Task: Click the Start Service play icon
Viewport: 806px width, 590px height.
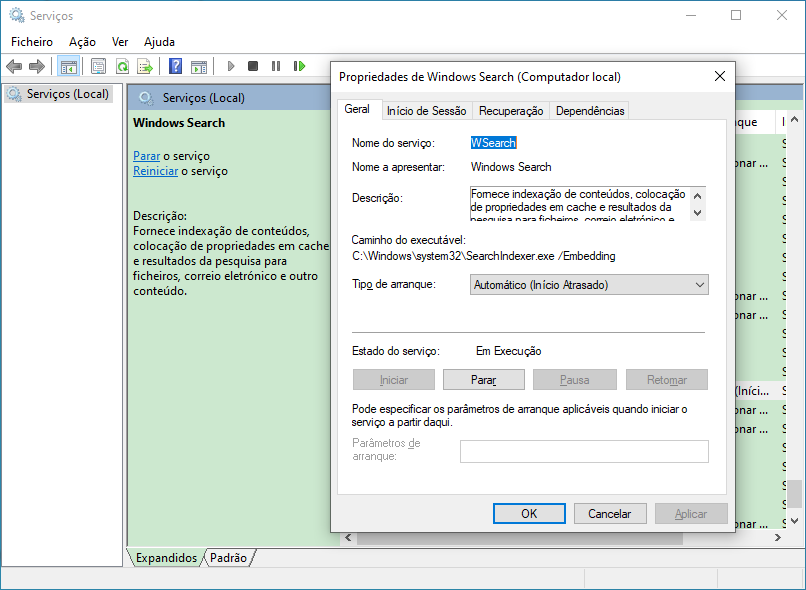Action: click(x=231, y=66)
